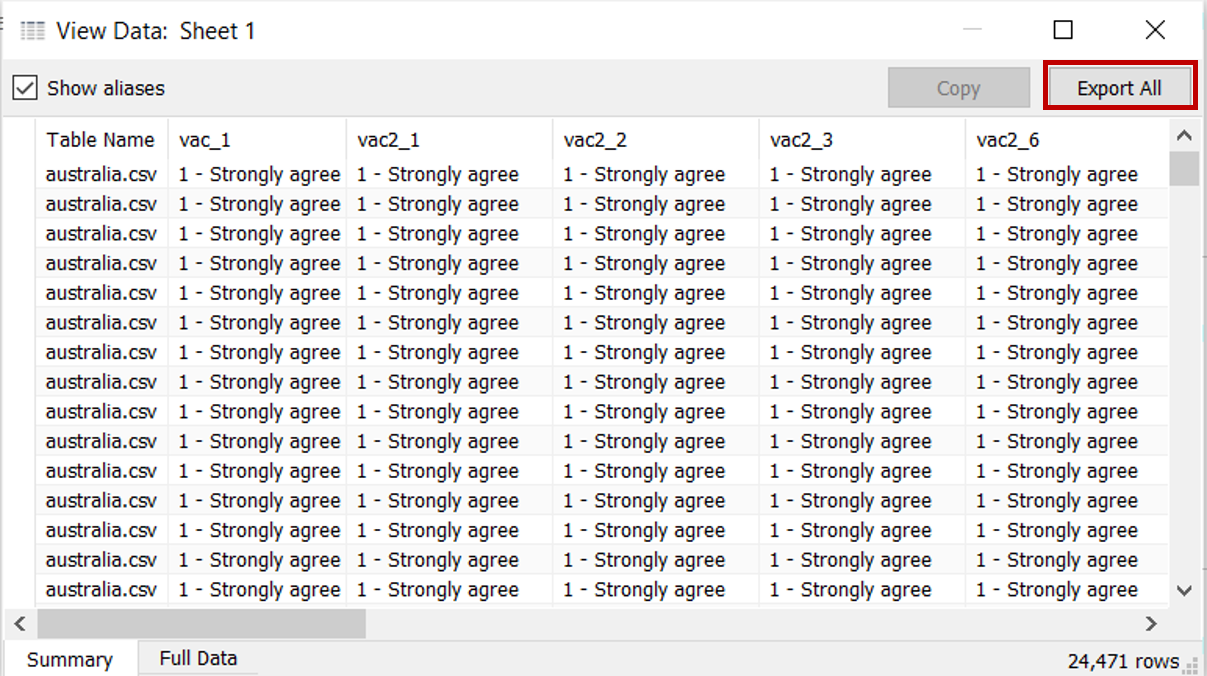
Task: Click the Table Name column header
Action: click(x=100, y=140)
